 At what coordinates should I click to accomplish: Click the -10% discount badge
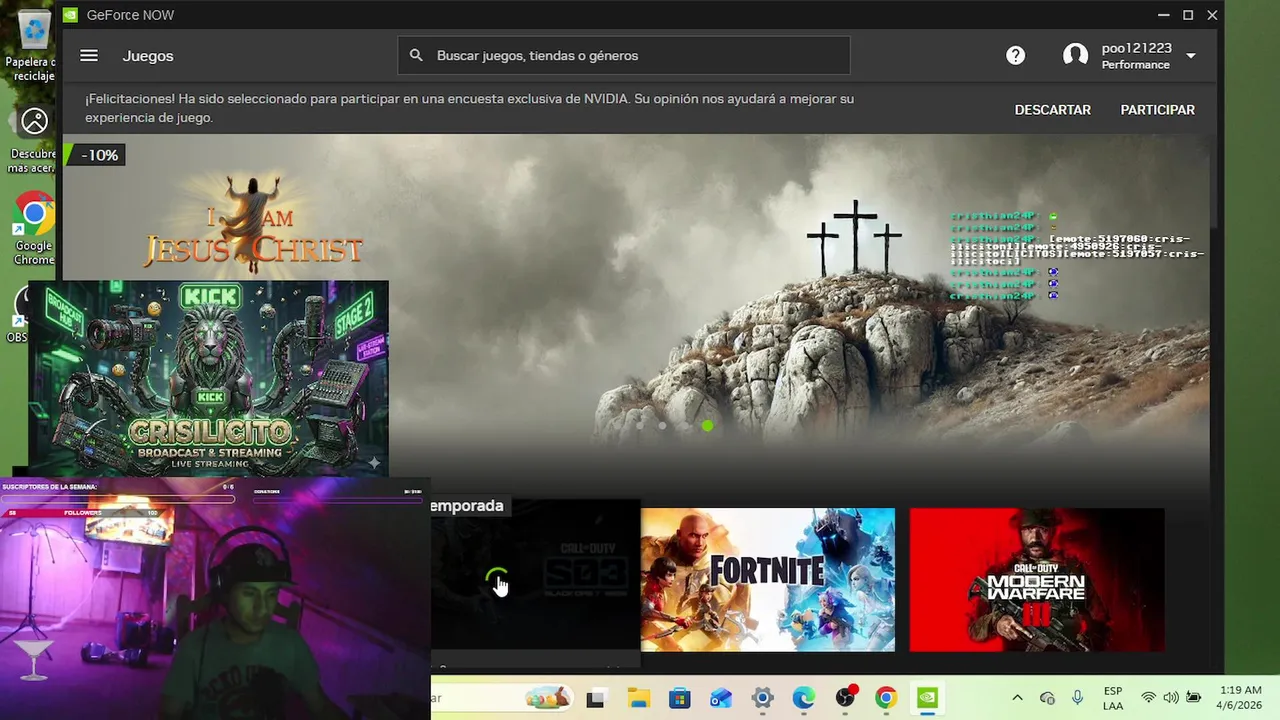[94, 155]
